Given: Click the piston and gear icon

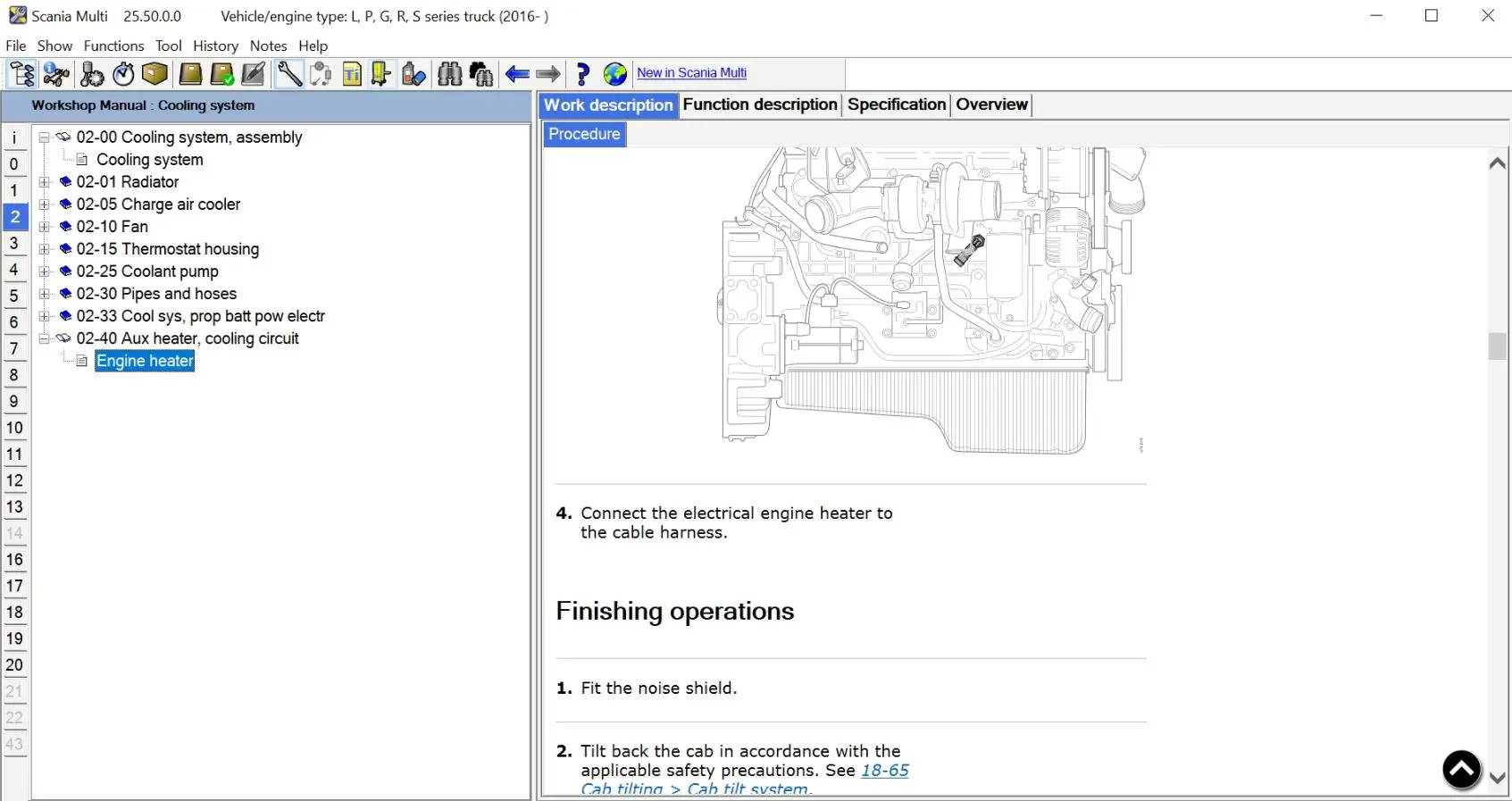Looking at the screenshot, I should [91, 74].
